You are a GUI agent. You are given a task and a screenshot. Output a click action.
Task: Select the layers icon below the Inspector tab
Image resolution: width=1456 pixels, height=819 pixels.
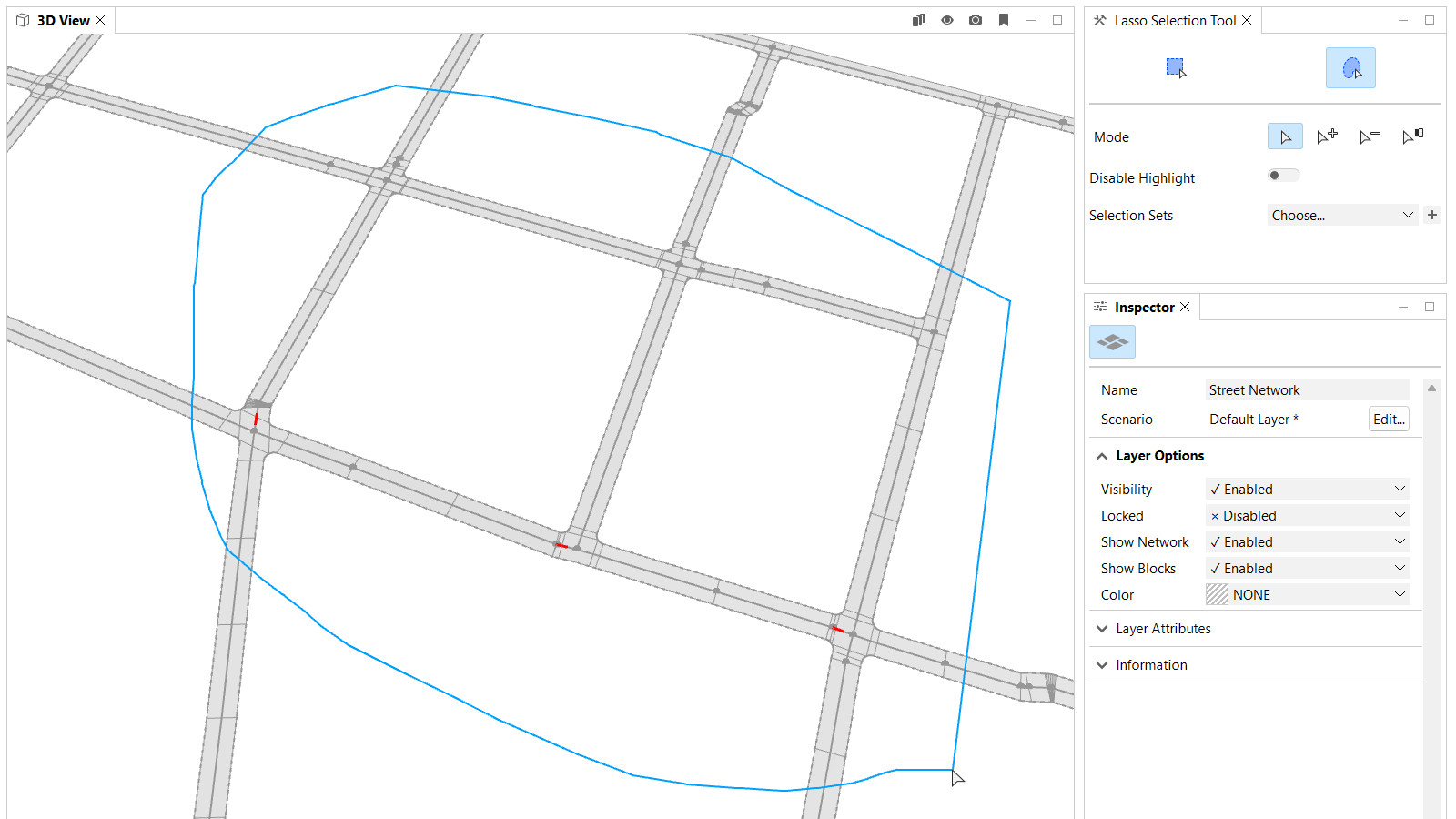(1111, 341)
